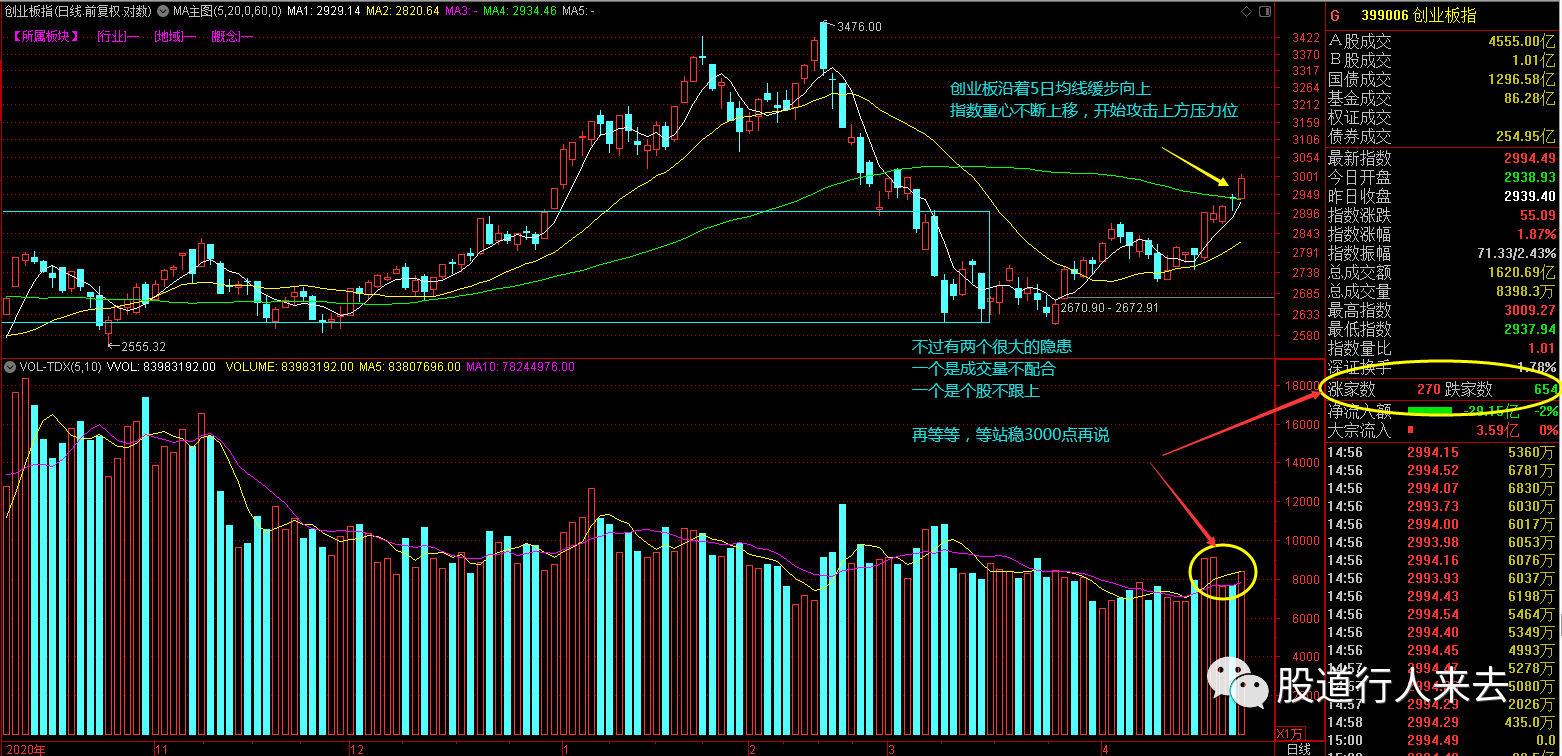Click the 昨日收盘 2939.40 value

[x=1529, y=196]
